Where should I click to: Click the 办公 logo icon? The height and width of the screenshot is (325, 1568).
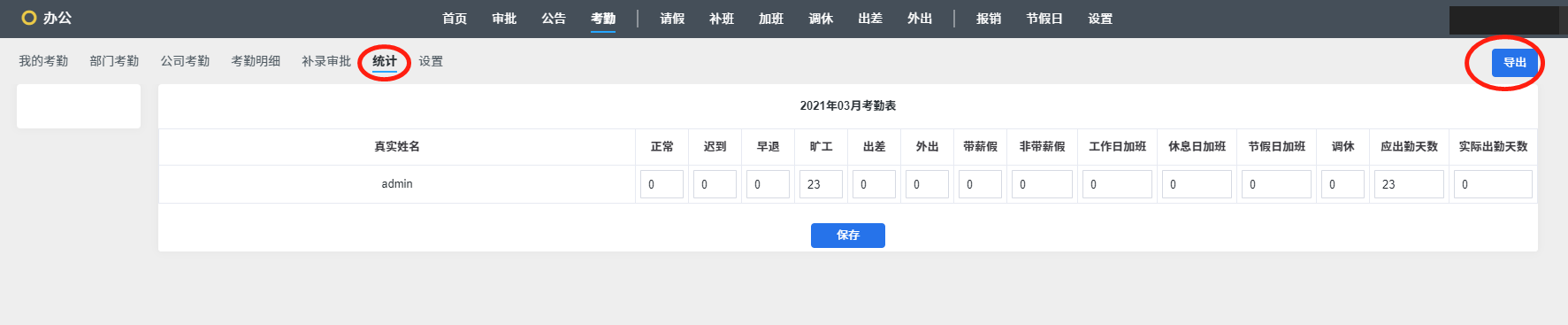click(x=29, y=18)
